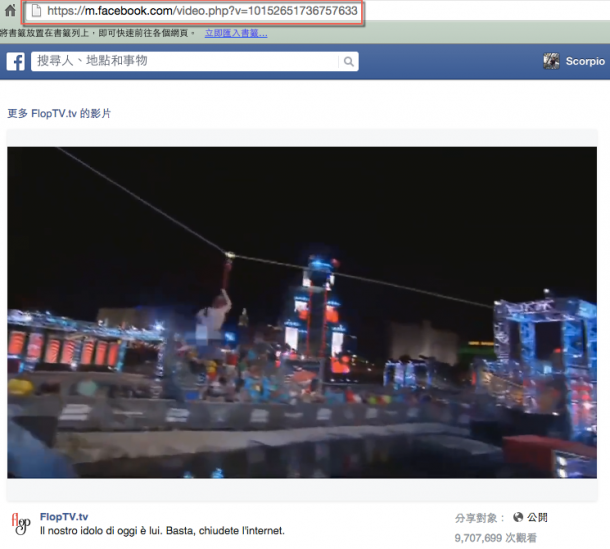This screenshot has width=610, height=549.
Task: Click the browser home icon
Action: click(10, 11)
